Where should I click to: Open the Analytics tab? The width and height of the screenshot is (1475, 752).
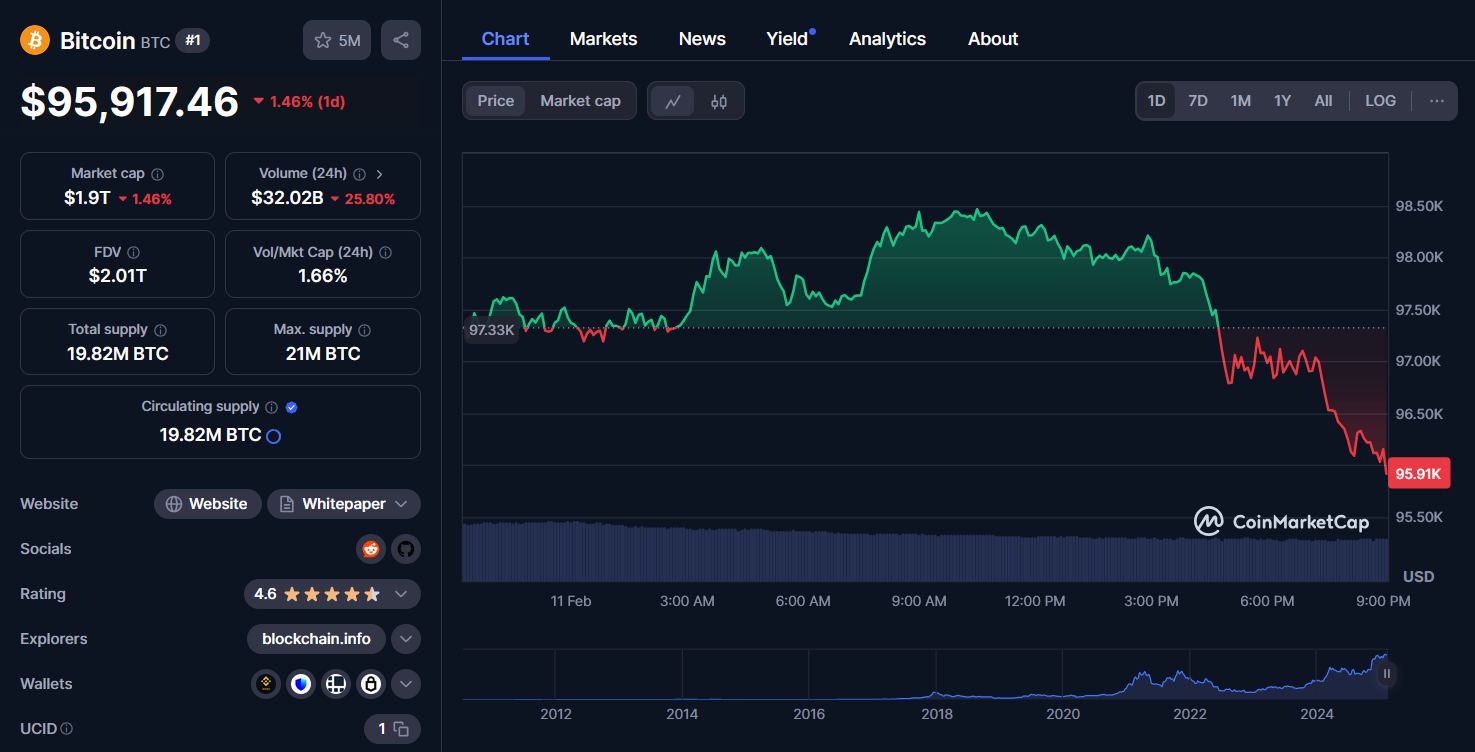[887, 38]
